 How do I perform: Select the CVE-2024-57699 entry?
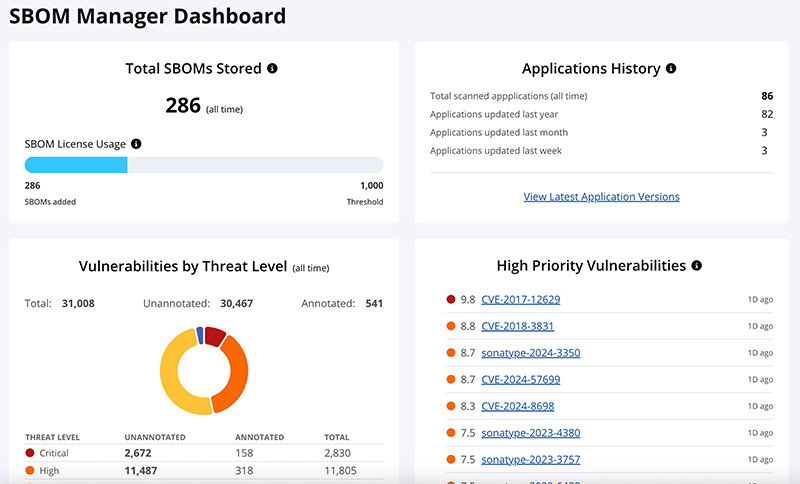[520, 380]
